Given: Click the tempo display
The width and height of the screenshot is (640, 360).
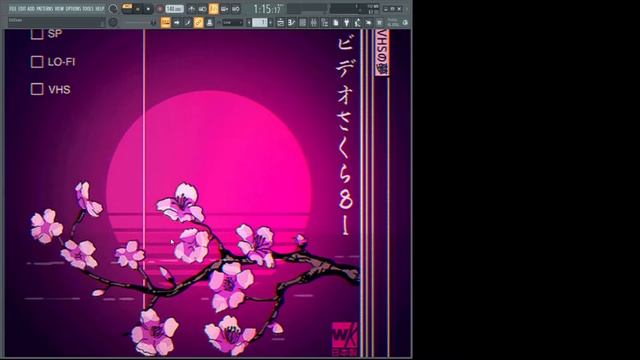Looking at the screenshot, I should (x=174, y=9).
